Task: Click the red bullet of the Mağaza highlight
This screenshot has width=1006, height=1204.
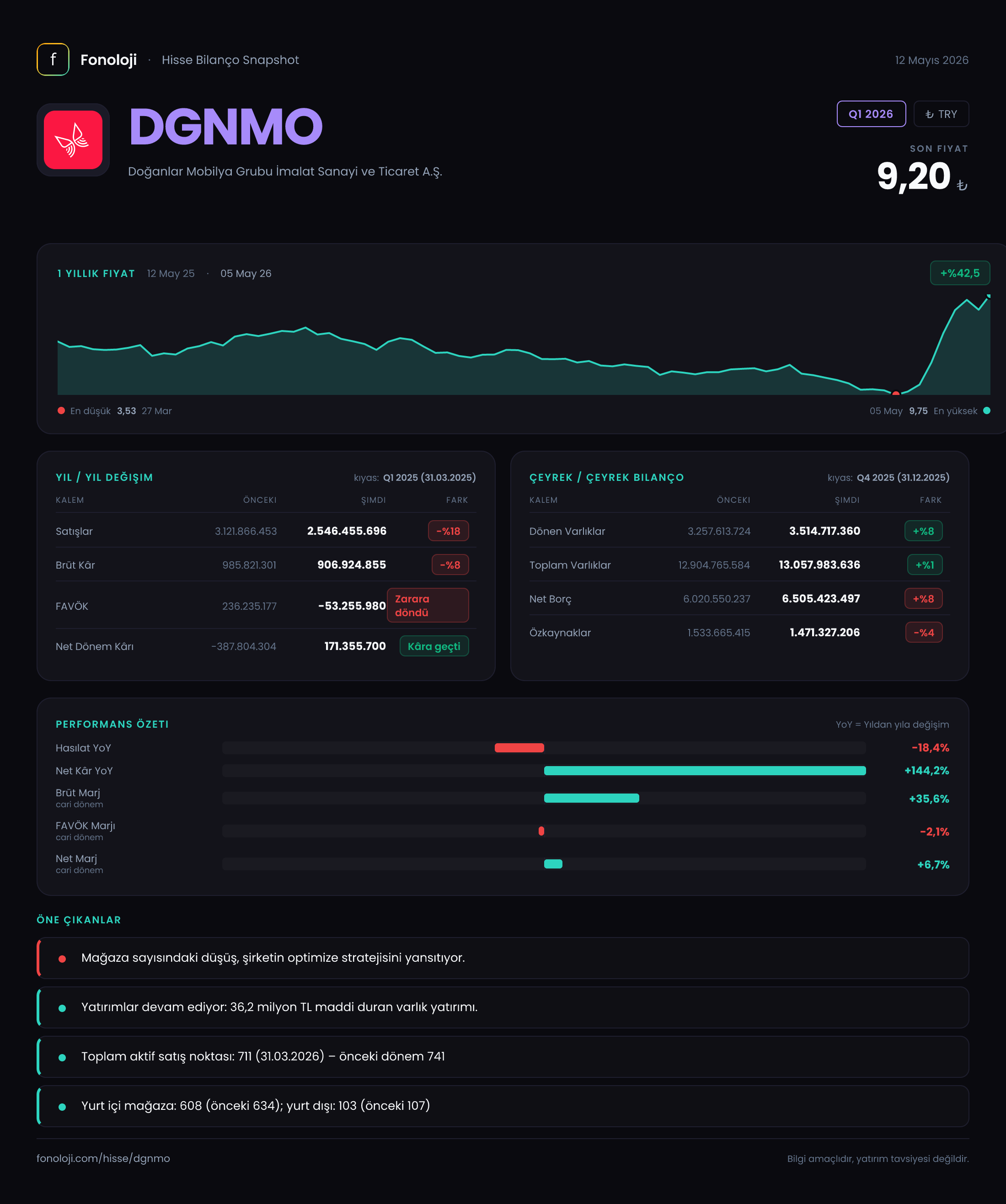Action: 62,959
